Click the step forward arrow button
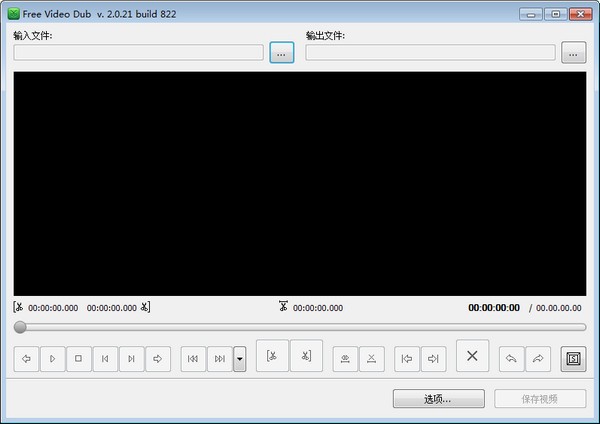 tap(158, 359)
